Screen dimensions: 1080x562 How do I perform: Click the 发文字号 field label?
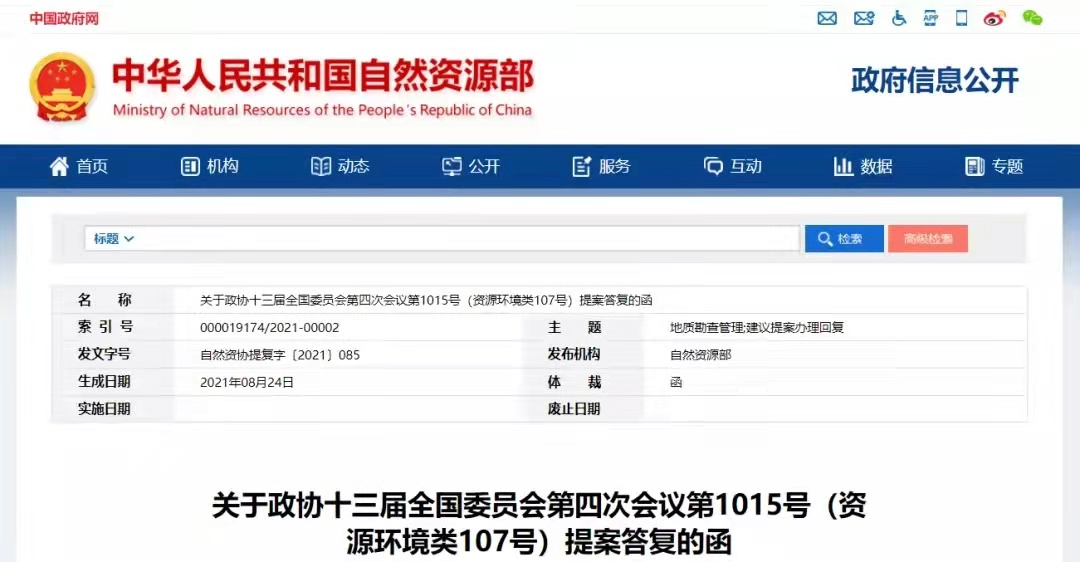104,354
